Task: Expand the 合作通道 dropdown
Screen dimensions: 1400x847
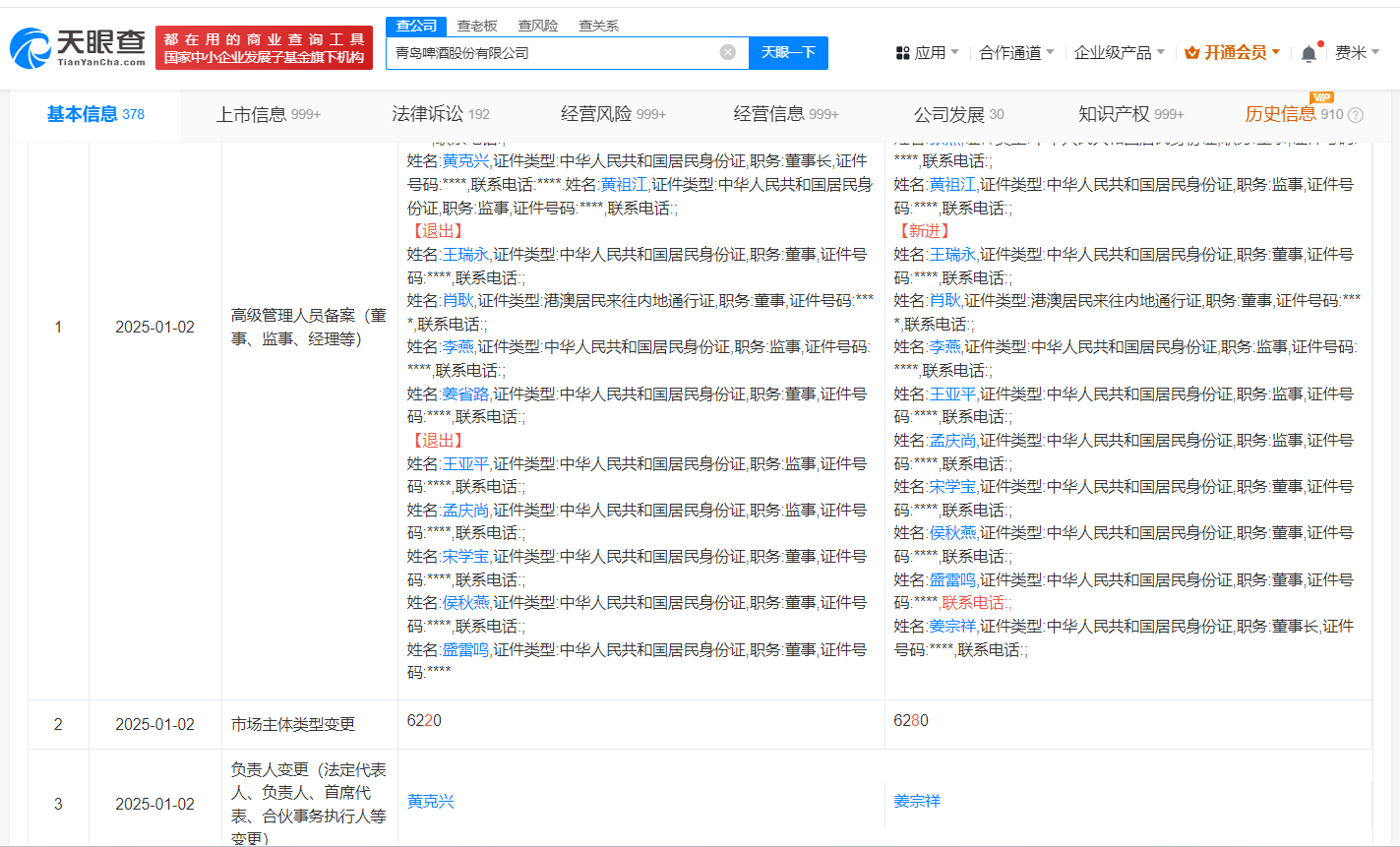Action: [x=1016, y=53]
